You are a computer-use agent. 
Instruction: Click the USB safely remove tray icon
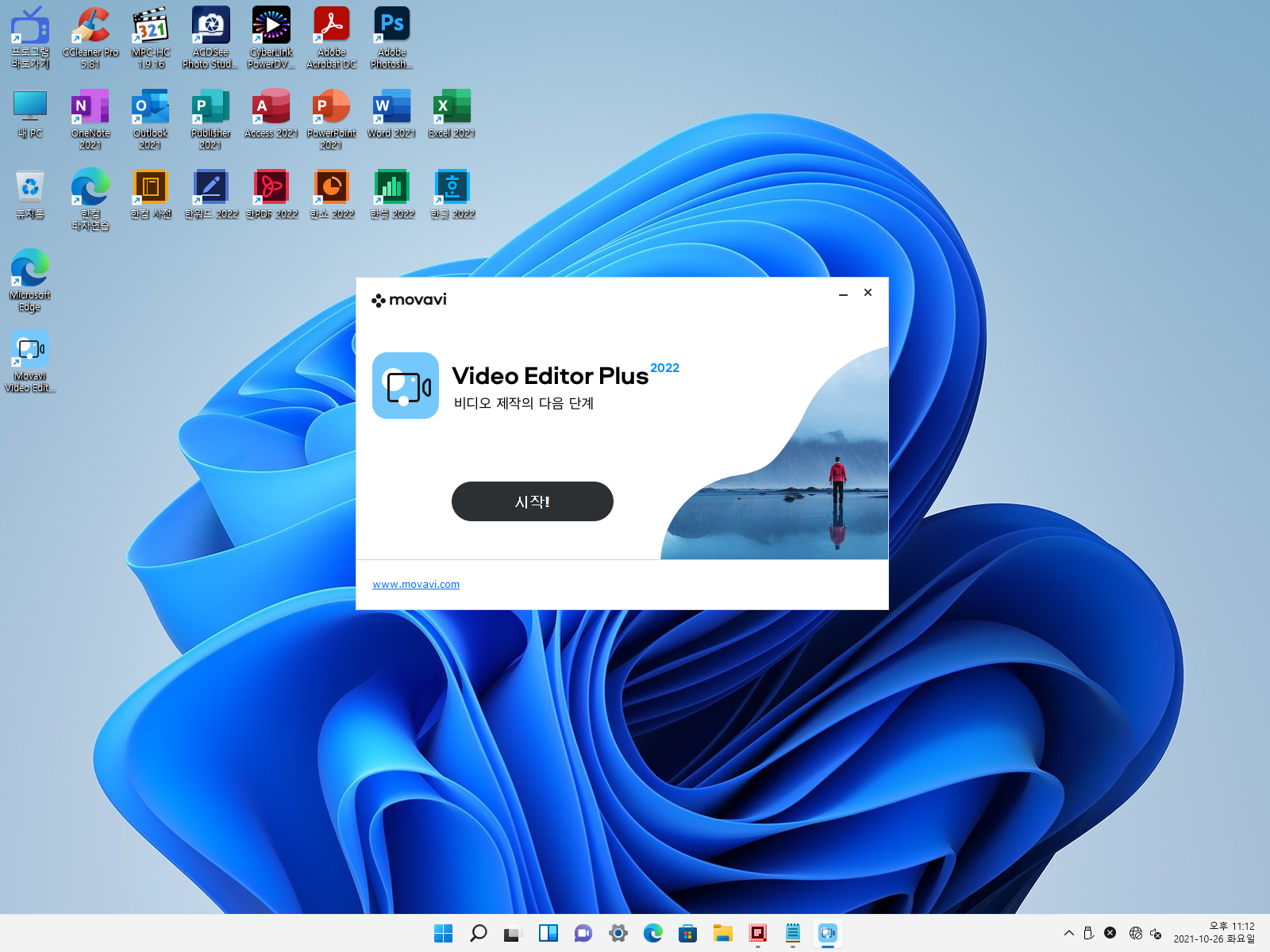(x=1089, y=933)
